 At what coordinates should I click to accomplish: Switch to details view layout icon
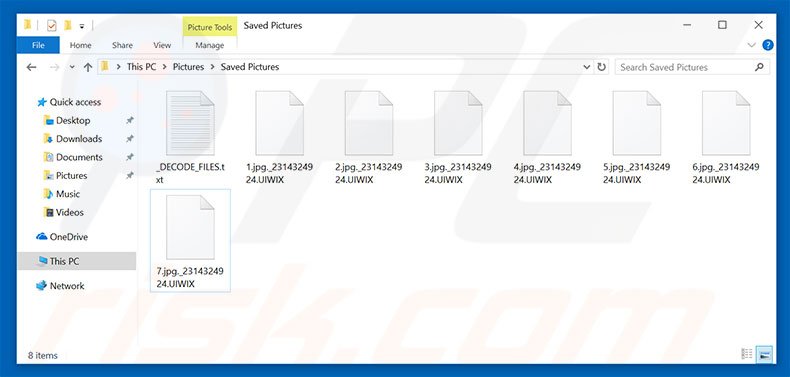tap(747, 354)
